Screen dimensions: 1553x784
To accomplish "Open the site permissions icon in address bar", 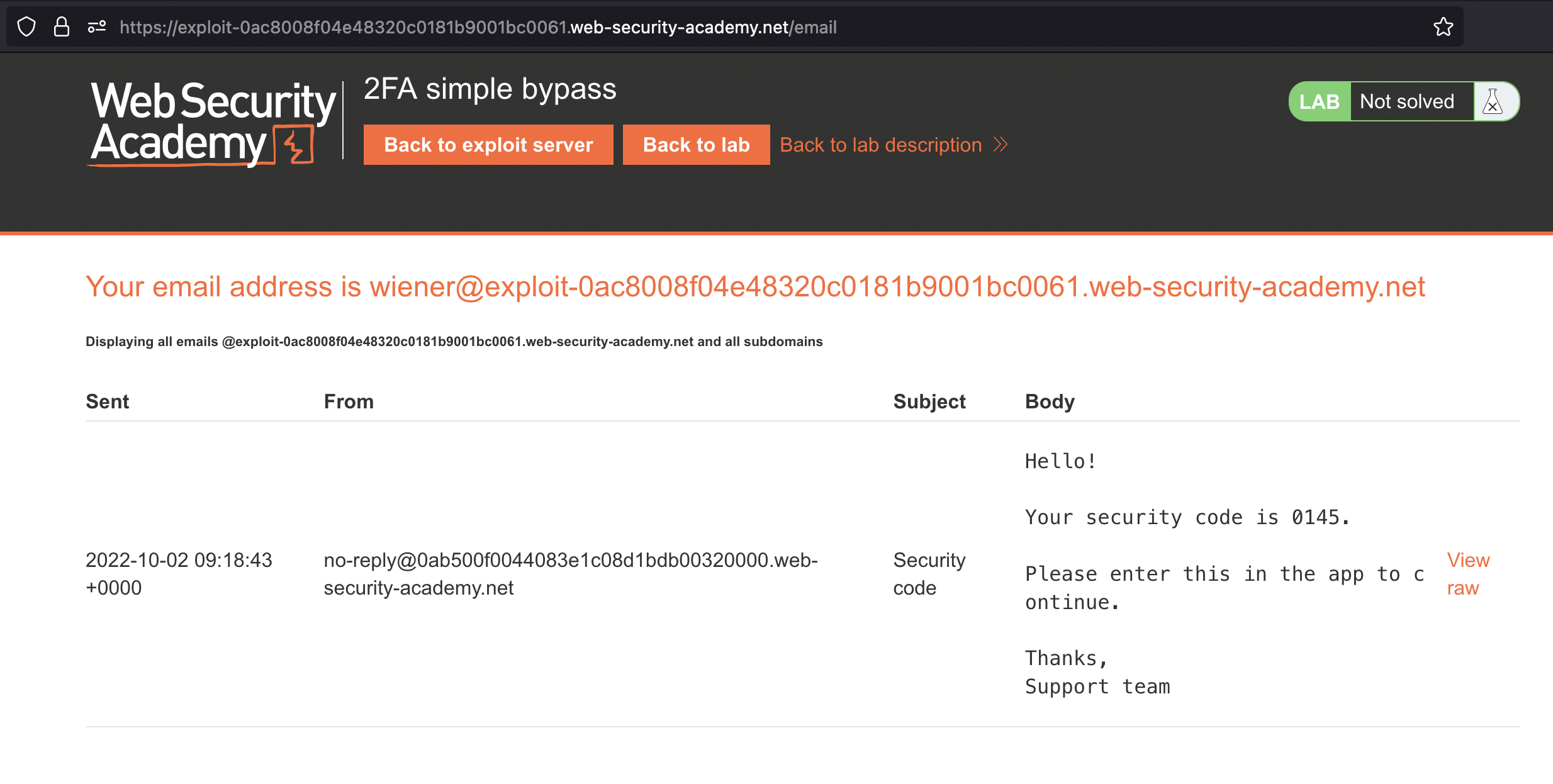I will point(96,27).
